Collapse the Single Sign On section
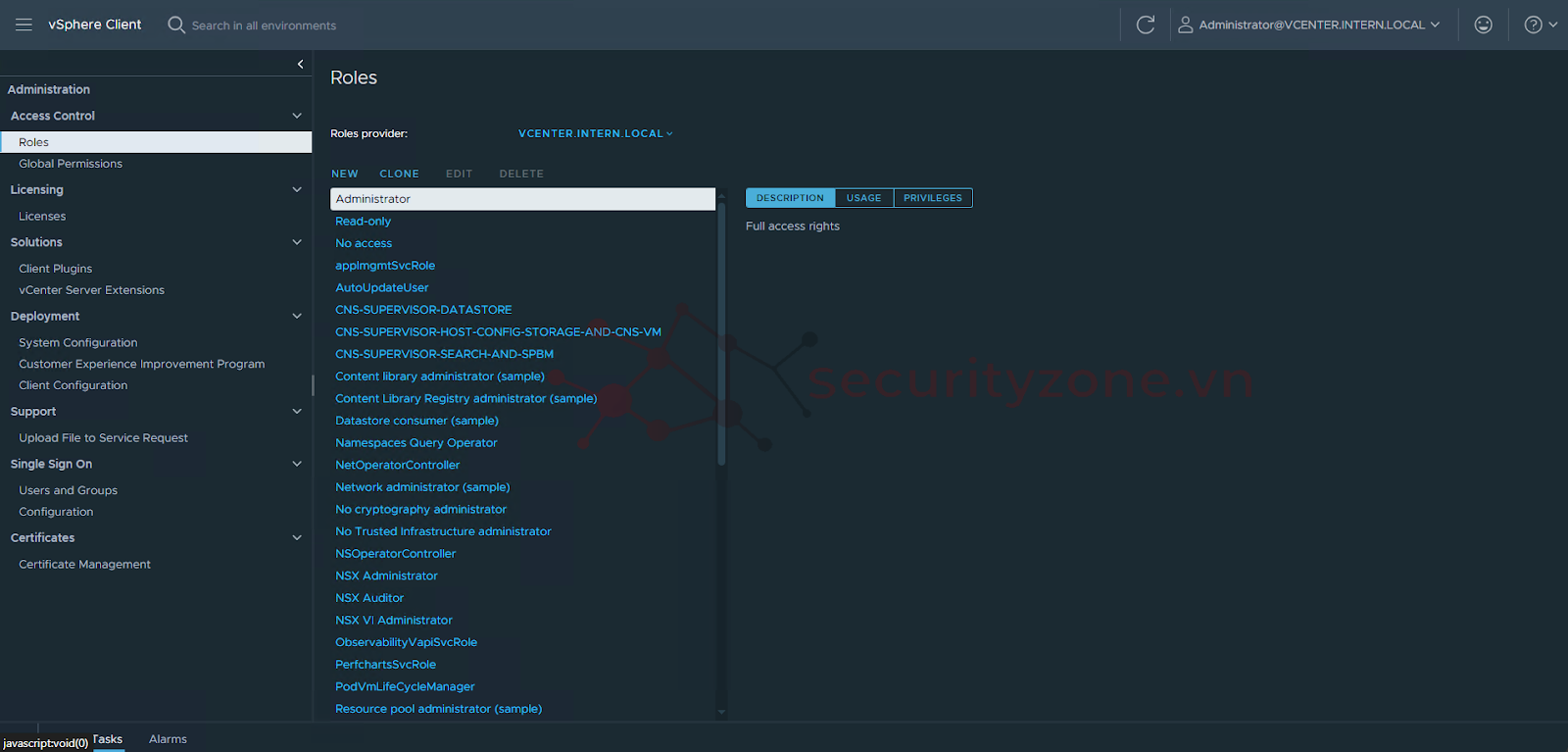Viewport: 1568px width, 752px height. pyautogui.click(x=297, y=464)
